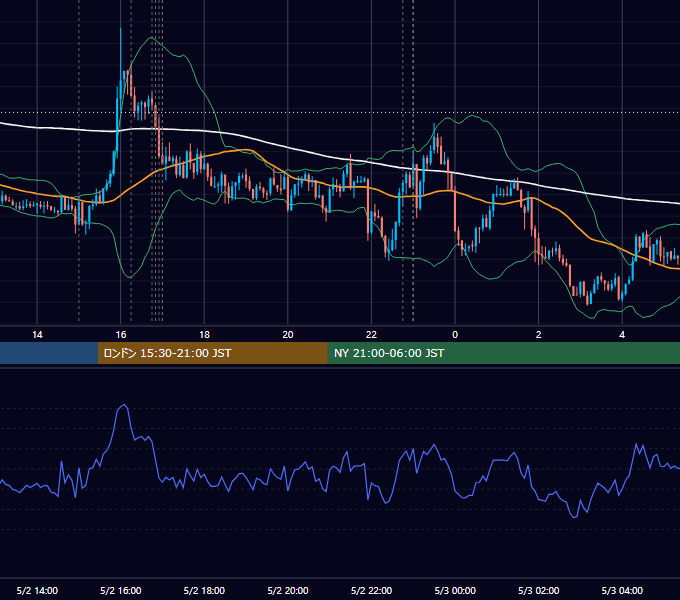Click the 5/2 20:00 date label
Screen dimensions: 680x600
288,590
